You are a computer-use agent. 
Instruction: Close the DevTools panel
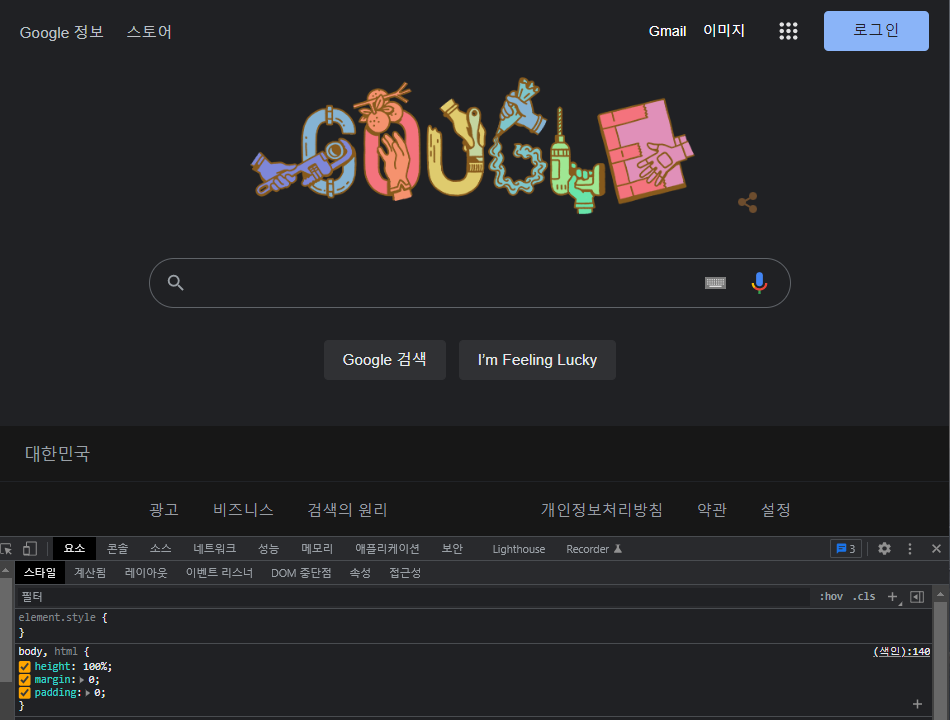click(936, 549)
